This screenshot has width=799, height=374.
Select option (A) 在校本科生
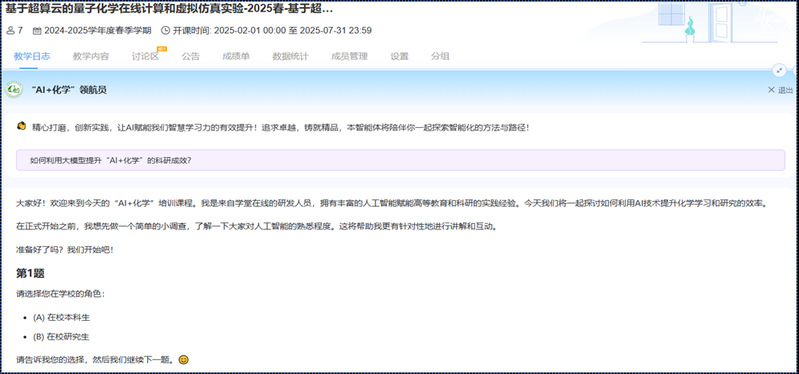(61, 317)
